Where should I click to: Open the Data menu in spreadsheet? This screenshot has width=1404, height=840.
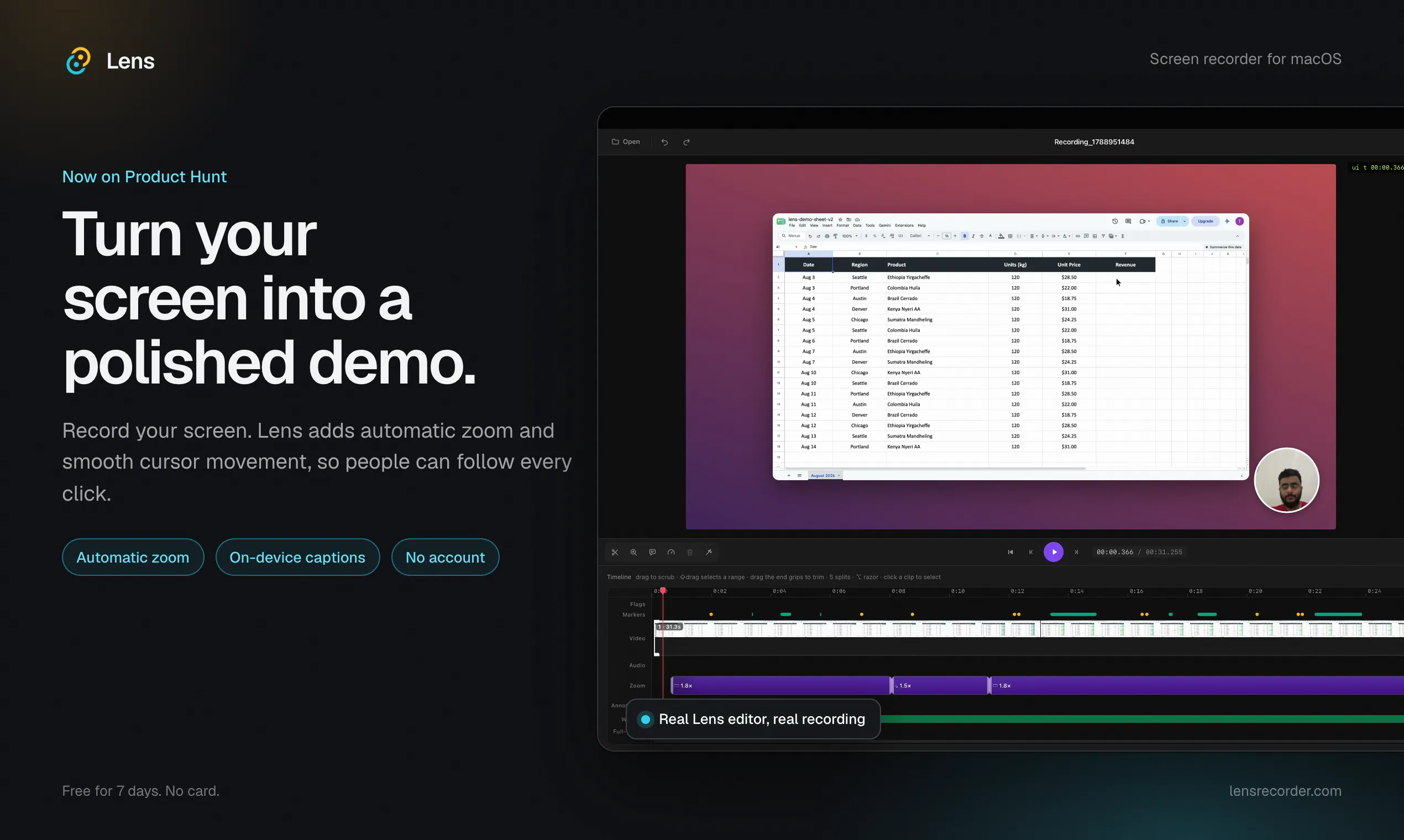tap(857, 225)
